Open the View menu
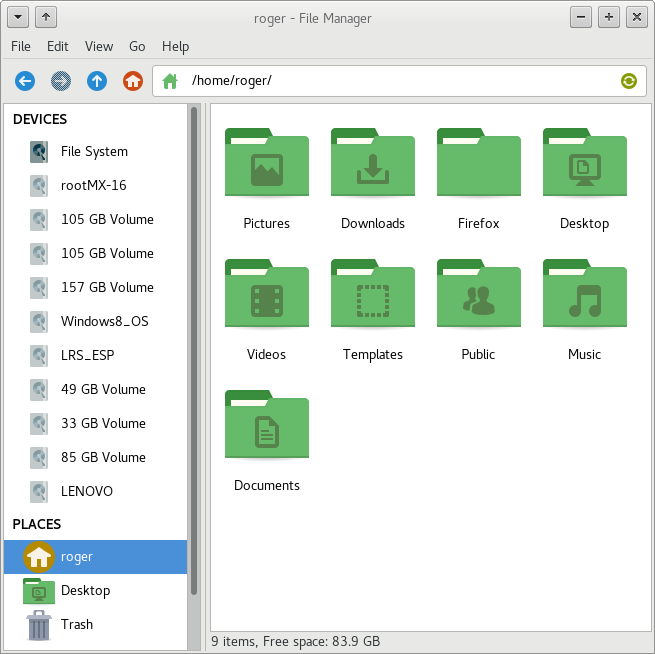This screenshot has height=654, width=655. click(x=99, y=46)
